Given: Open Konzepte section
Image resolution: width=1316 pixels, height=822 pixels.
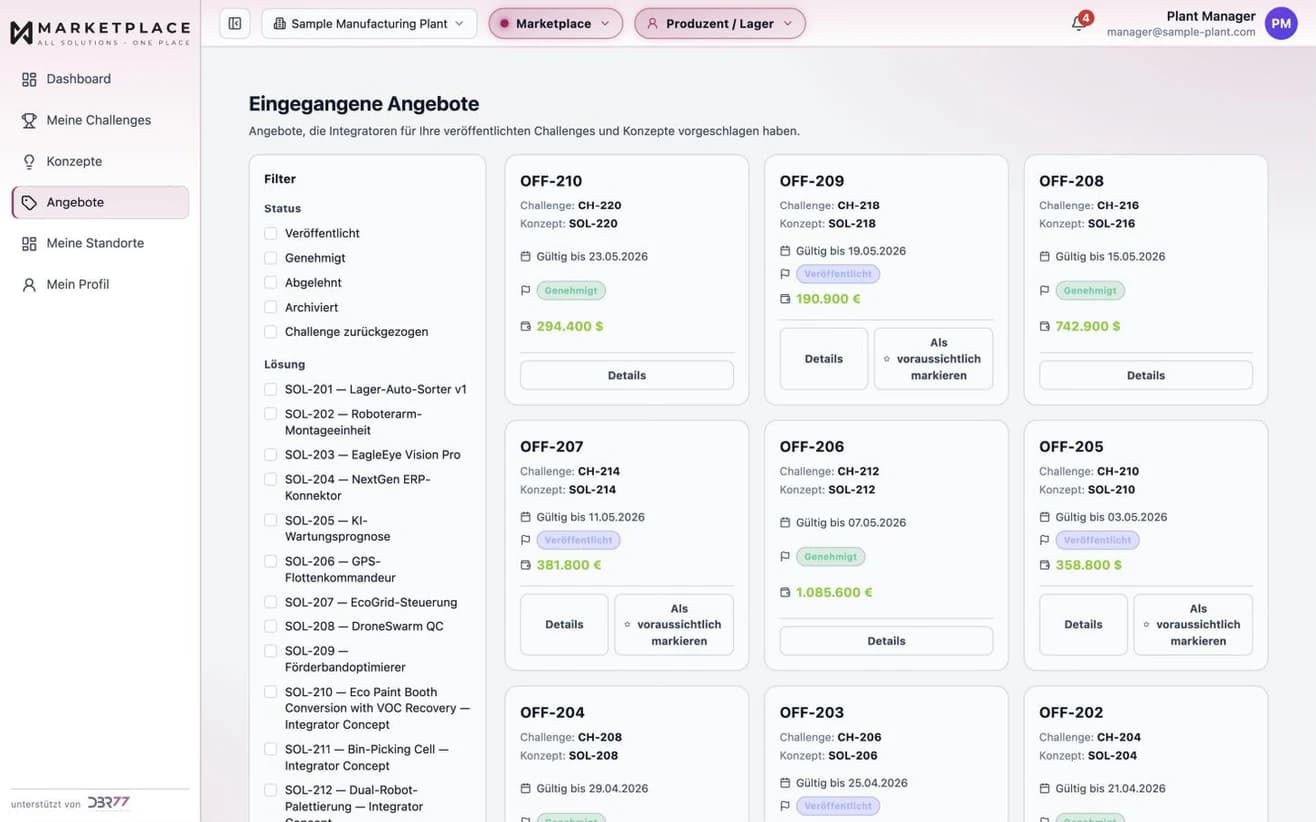Looking at the screenshot, I should (x=100, y=161).
